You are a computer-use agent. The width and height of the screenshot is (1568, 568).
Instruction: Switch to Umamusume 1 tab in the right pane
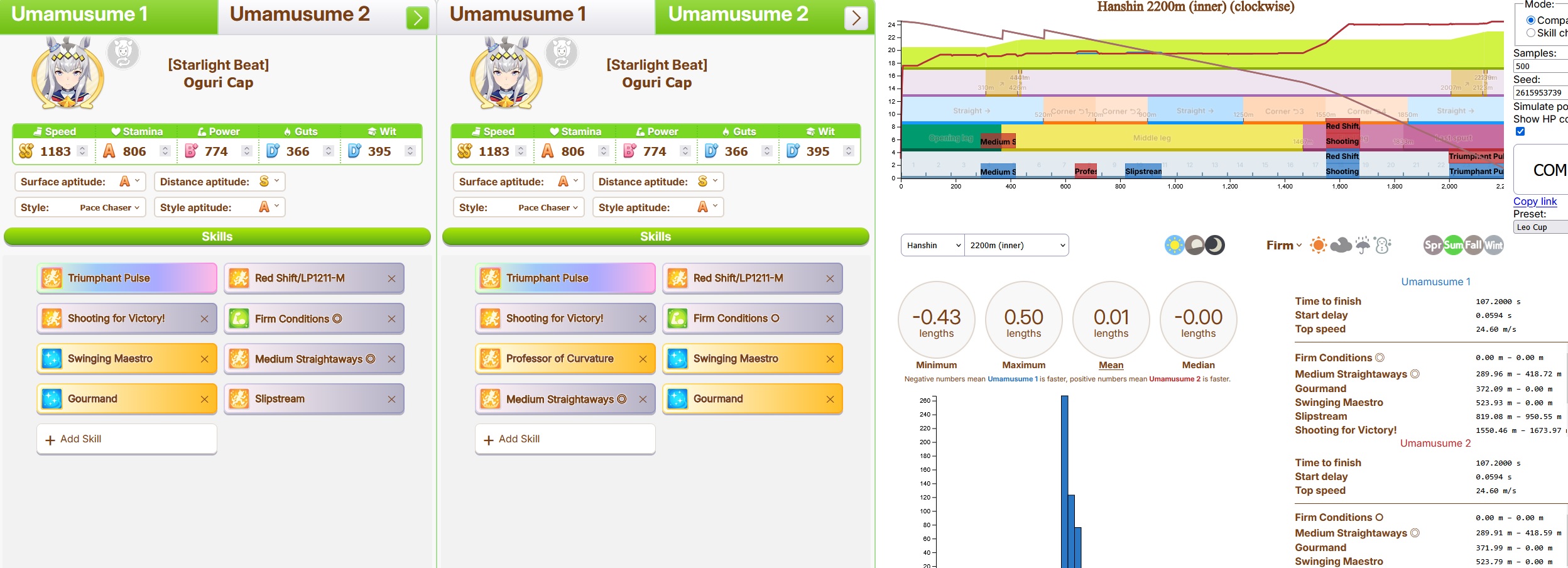point(546,16)
